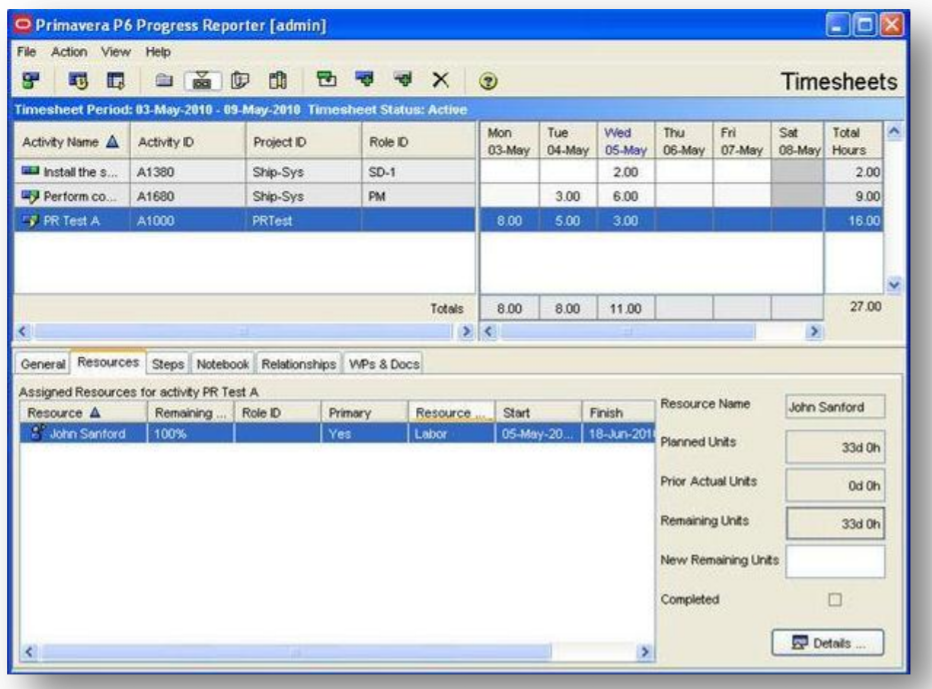
Task: Click the timesheet clock toolbar icon
Action: pos(78,80)
